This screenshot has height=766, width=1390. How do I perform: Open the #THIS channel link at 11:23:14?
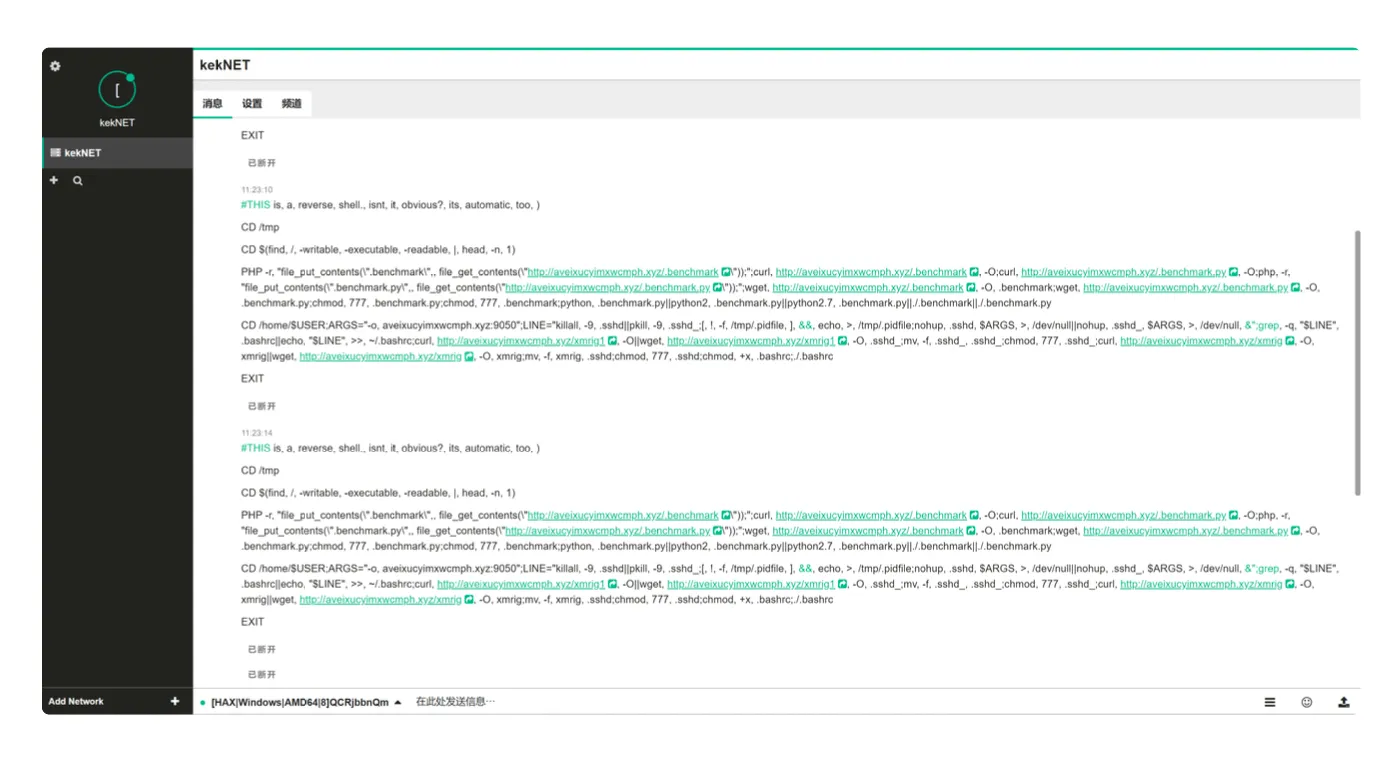pyautogui.click(x=256, y=448)
